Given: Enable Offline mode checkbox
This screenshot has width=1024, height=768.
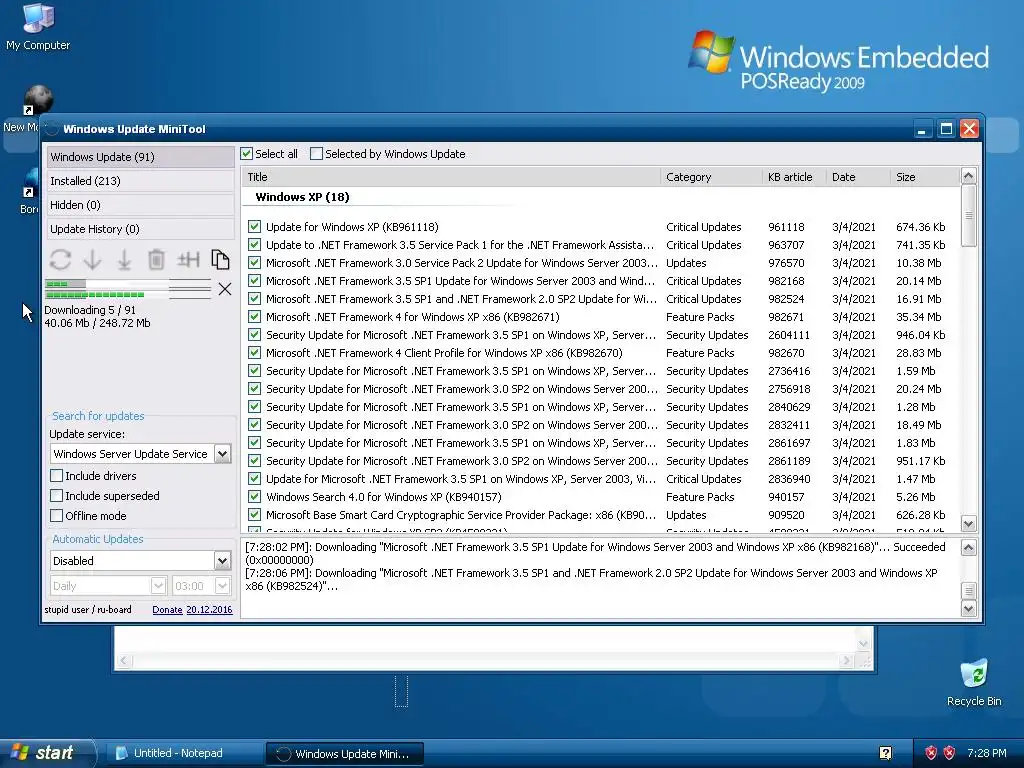Looking at the screenshot, I should [57, 516].
